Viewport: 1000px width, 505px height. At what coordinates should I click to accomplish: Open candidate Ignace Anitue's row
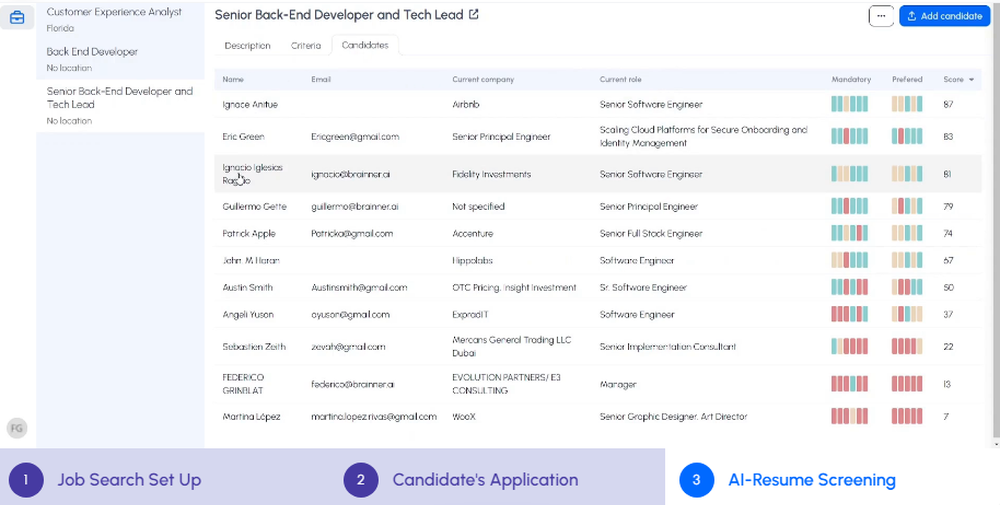[250, 104]
